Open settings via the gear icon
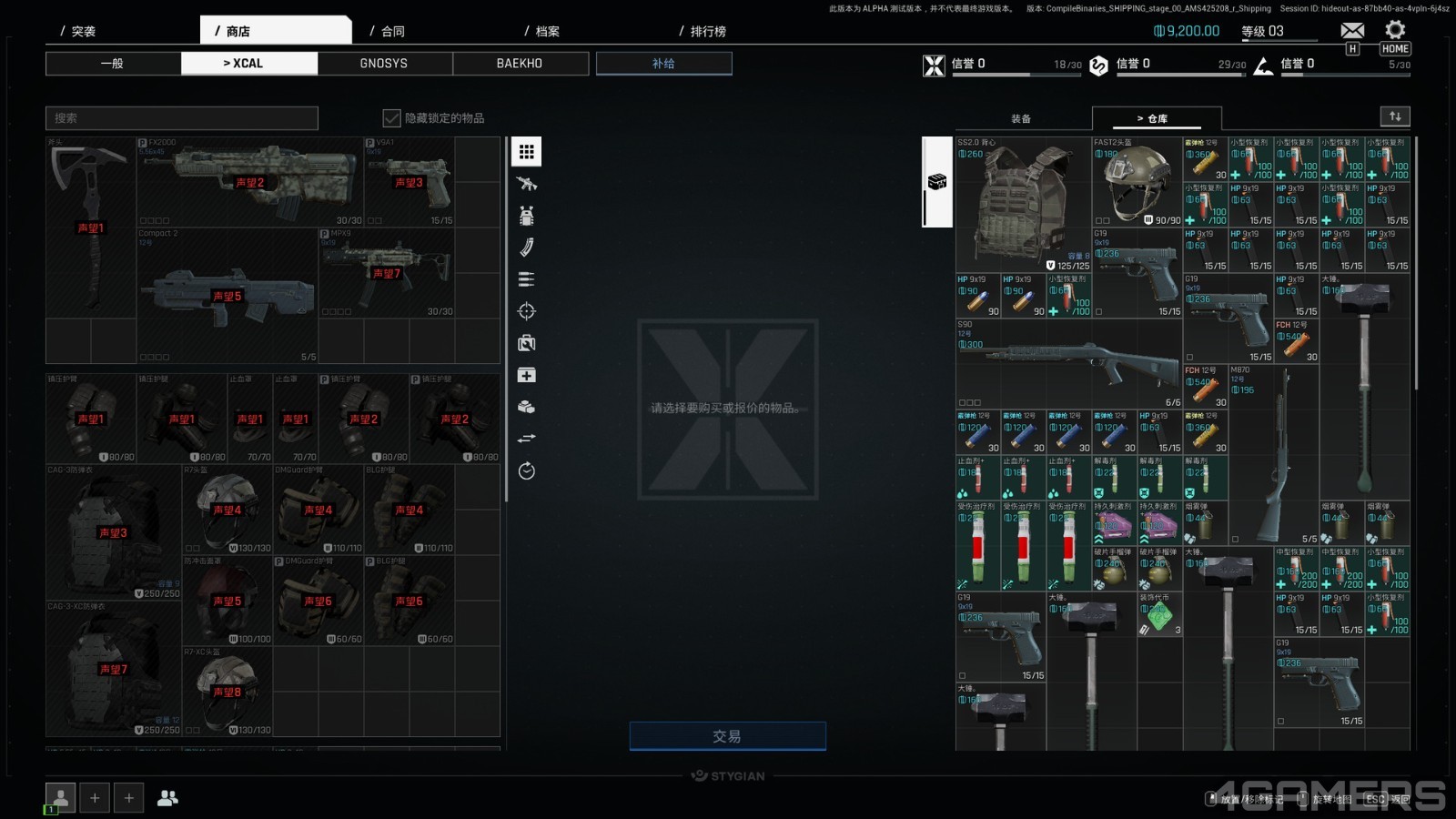This screenshot has width=1456, height=819. tap(1394, 30)
